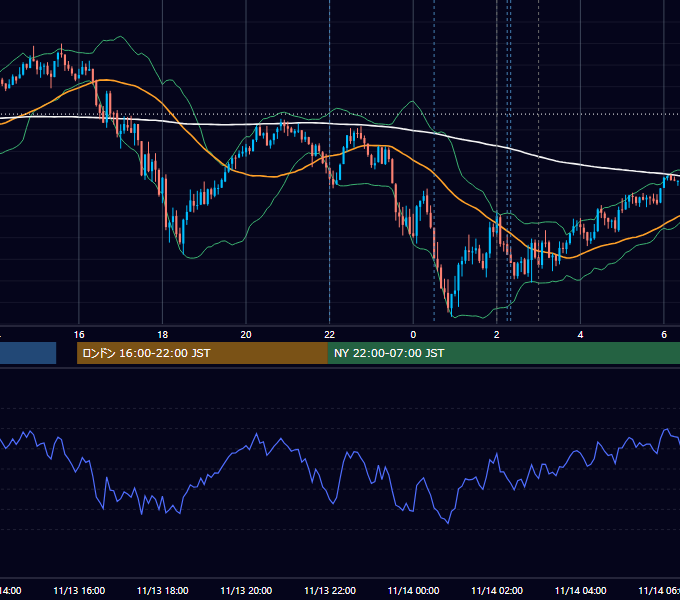
Task: Click the hour label 20 on chart axis
Action: pos(246,335)
